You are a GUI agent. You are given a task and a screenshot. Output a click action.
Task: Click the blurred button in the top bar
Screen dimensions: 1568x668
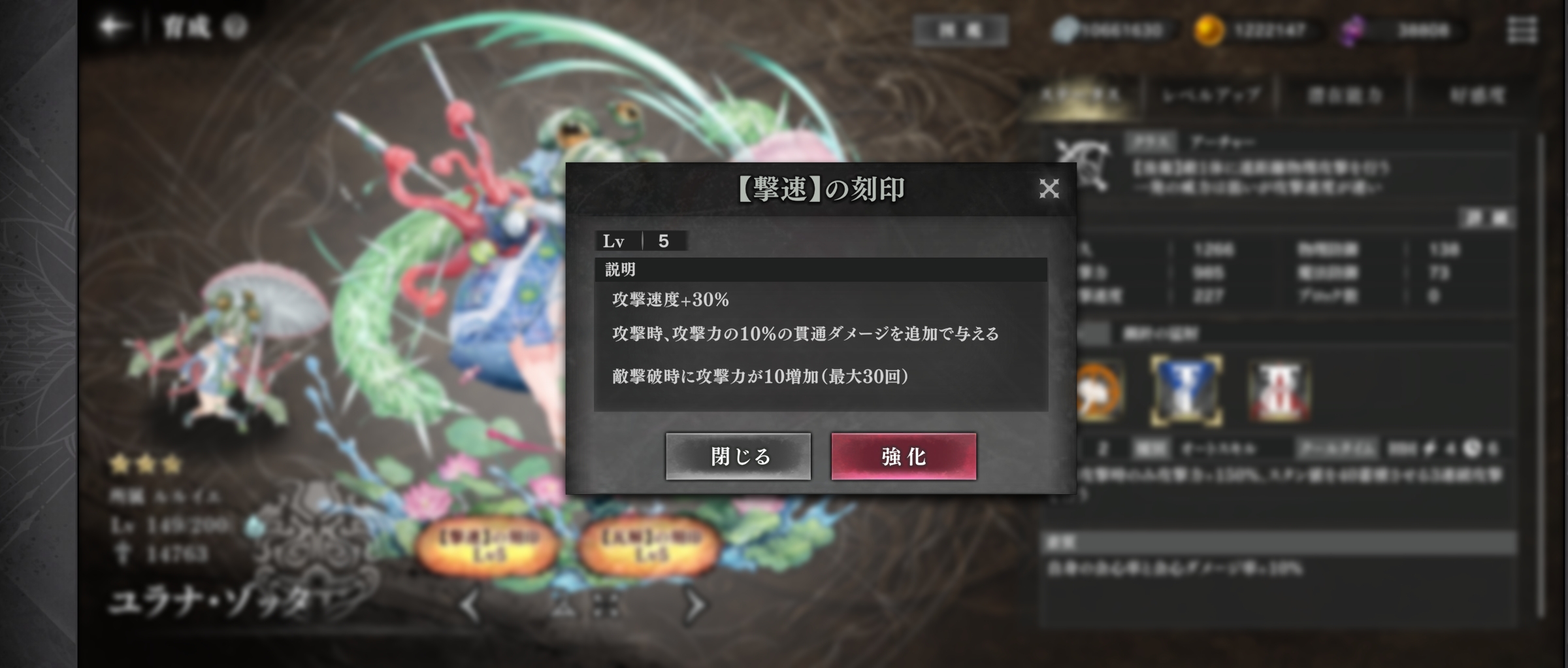[x=960, y=30]
